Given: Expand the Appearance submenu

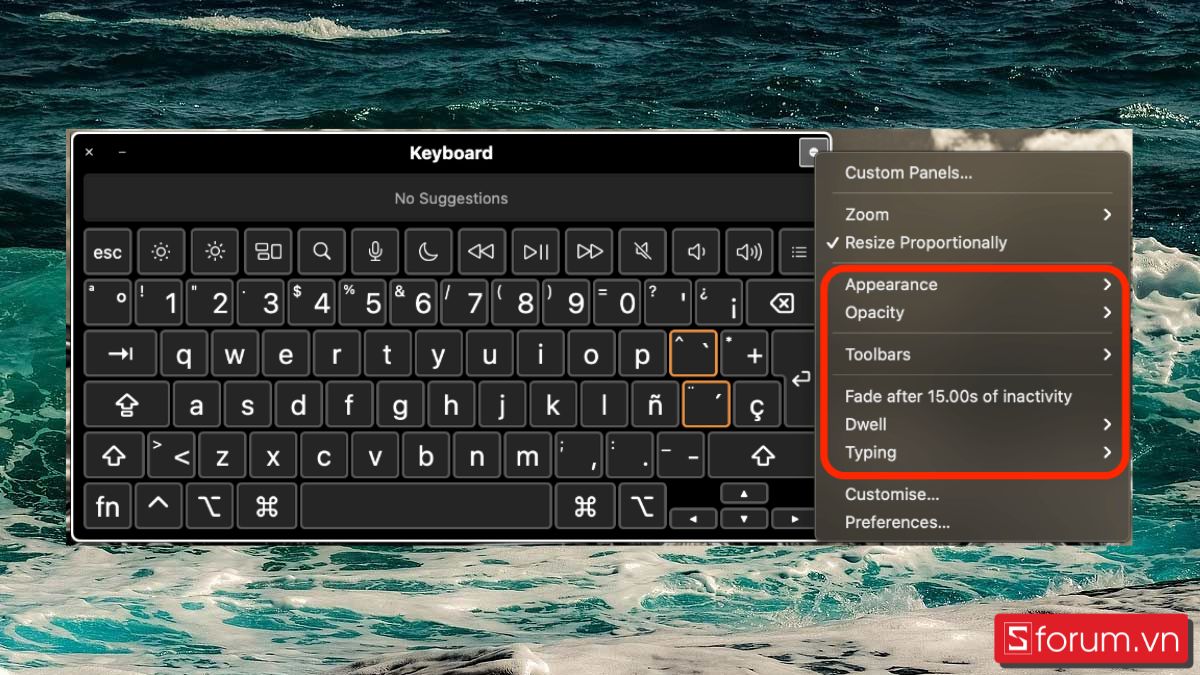Looking at the screenshot, I should (972, 285).
